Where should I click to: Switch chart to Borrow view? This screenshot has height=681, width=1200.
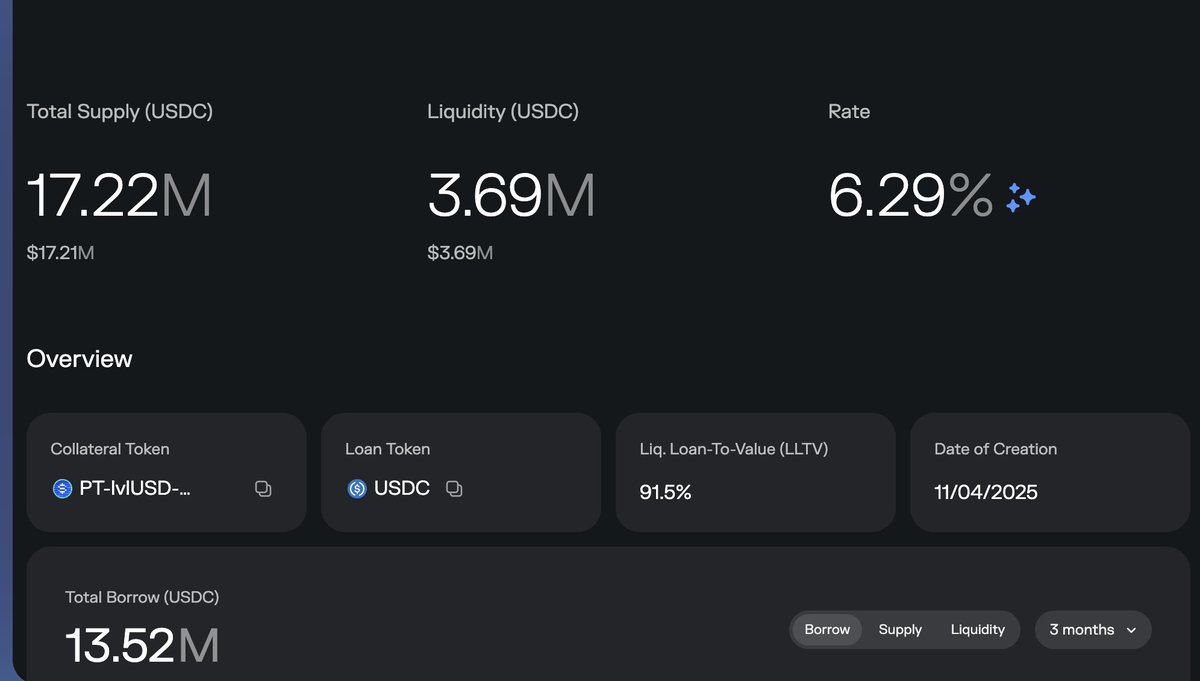(827, 630)
